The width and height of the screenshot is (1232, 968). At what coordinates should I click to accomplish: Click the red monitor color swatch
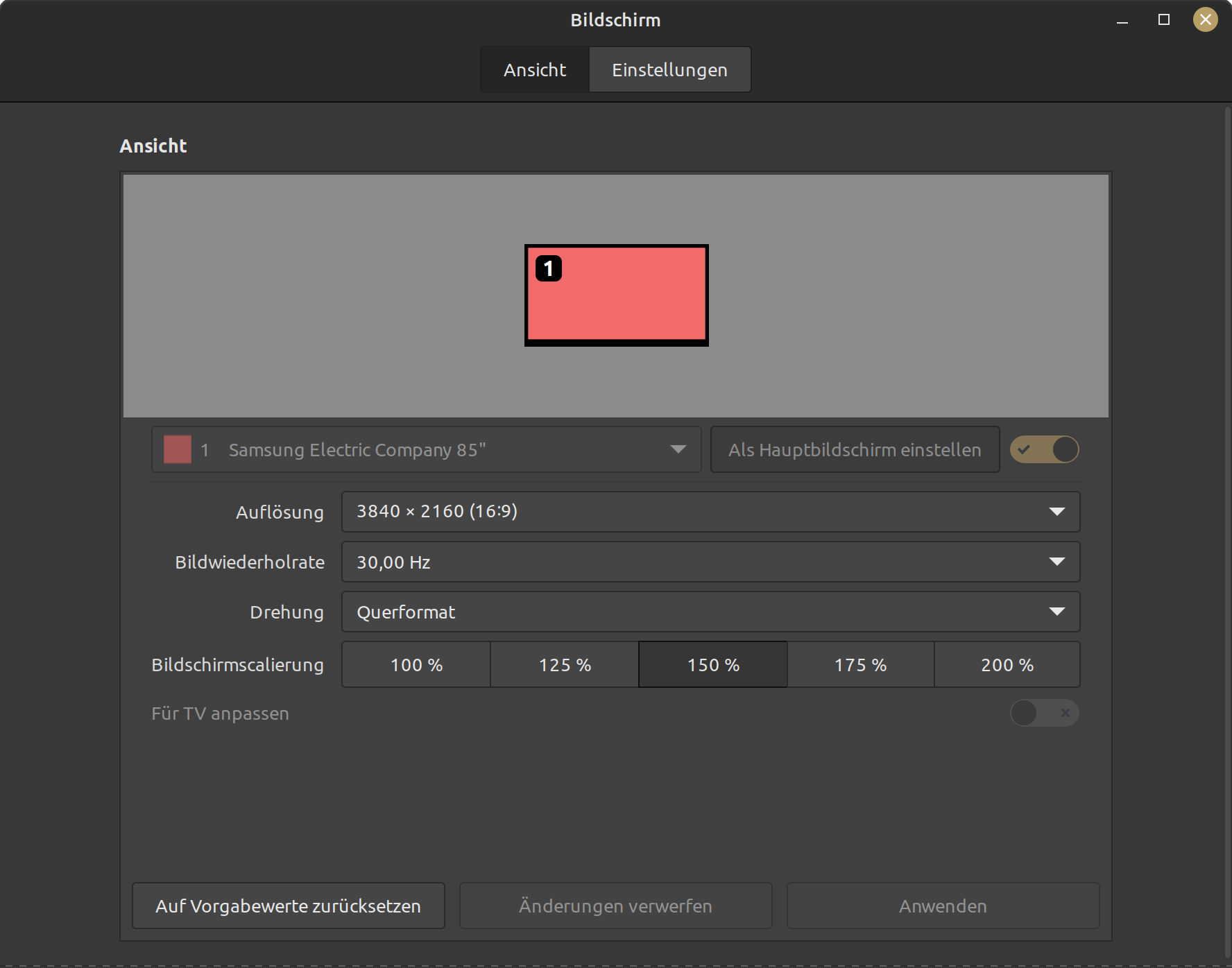178,449
